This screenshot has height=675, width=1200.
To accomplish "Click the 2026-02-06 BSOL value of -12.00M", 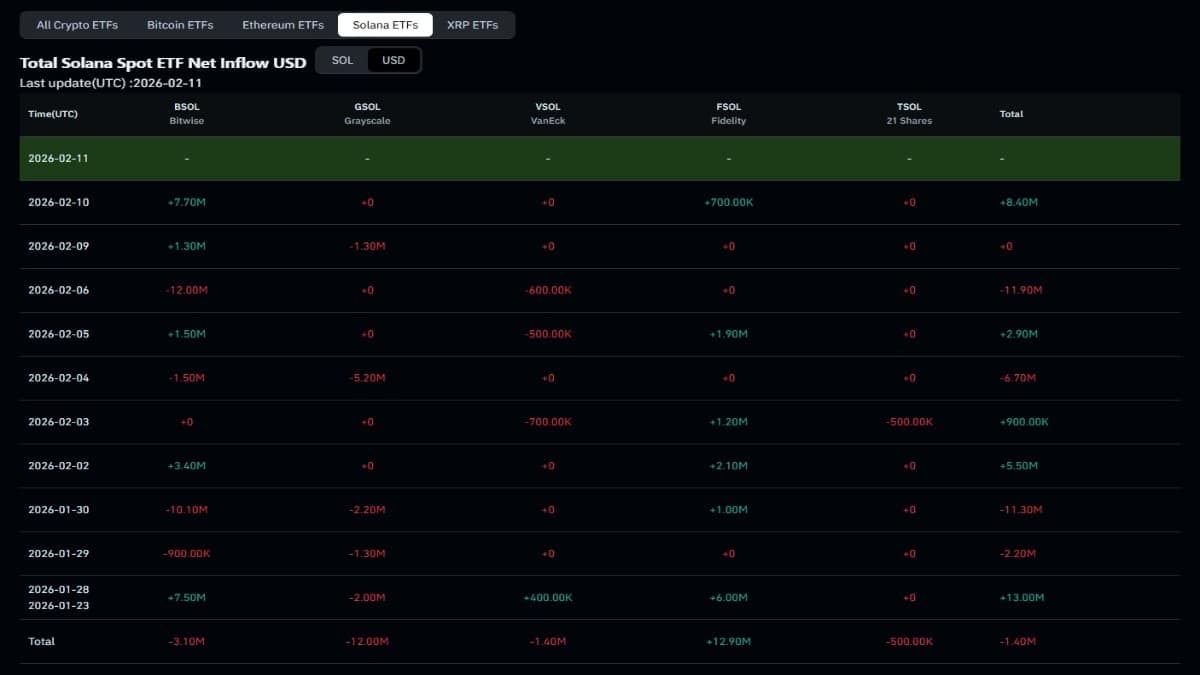I will [x=186, y=290].
